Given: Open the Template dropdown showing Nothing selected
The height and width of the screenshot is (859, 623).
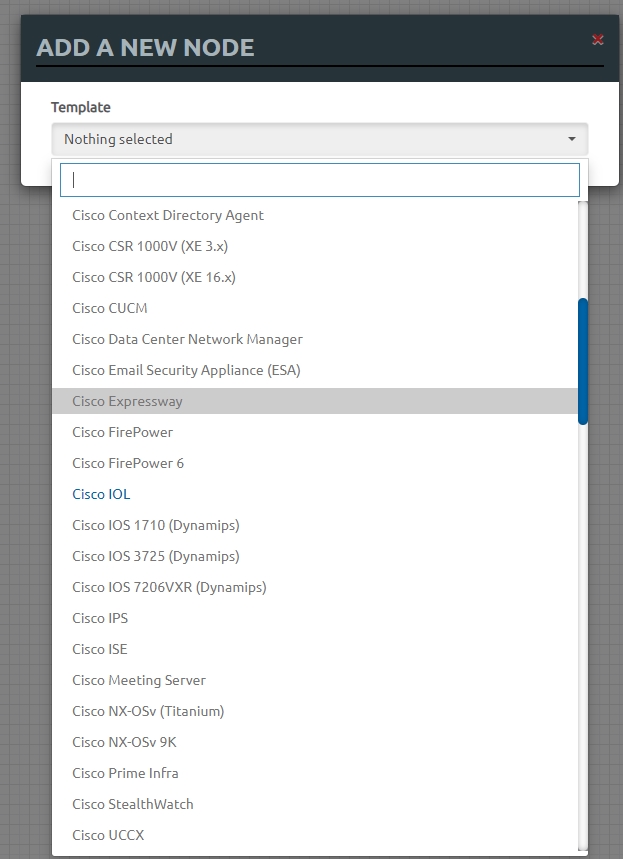Looking at the screenshot, I should pyautogui.click(x=320, y=139).
